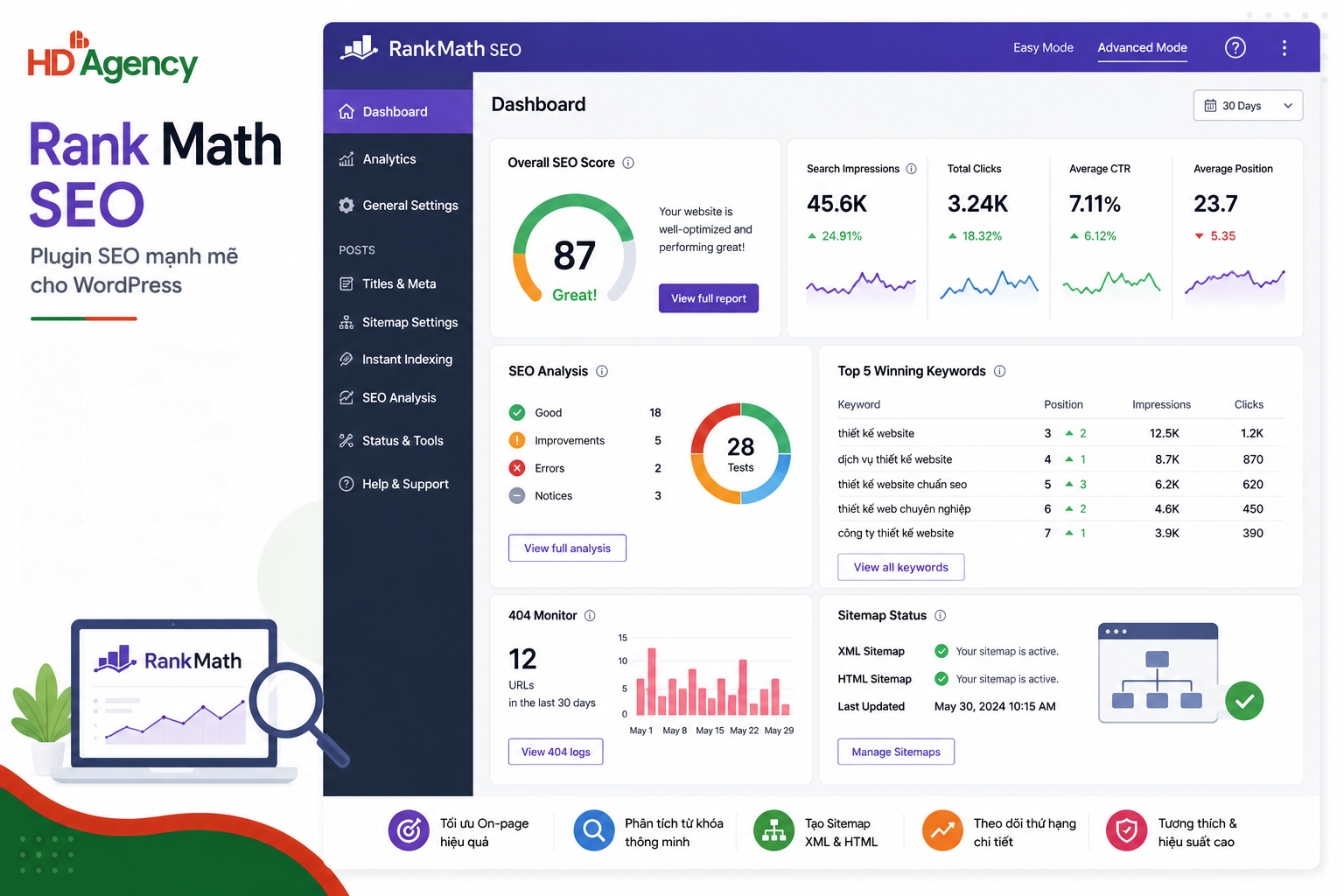This screenshot has height=896, width=1344.
Task: Click the green check next to XML Sitemap
Action: 941,651
